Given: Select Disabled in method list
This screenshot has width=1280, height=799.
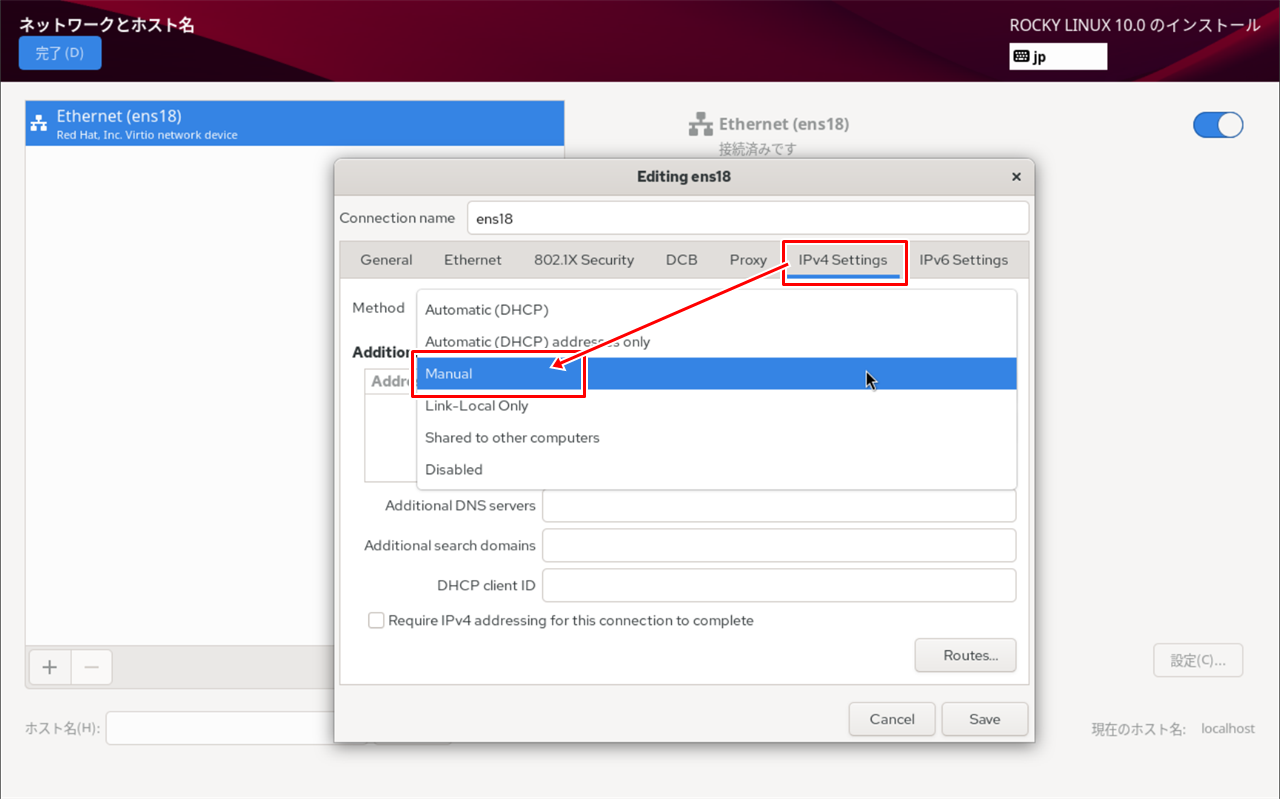Looking at the screenshot, I should tap(454, 470).
